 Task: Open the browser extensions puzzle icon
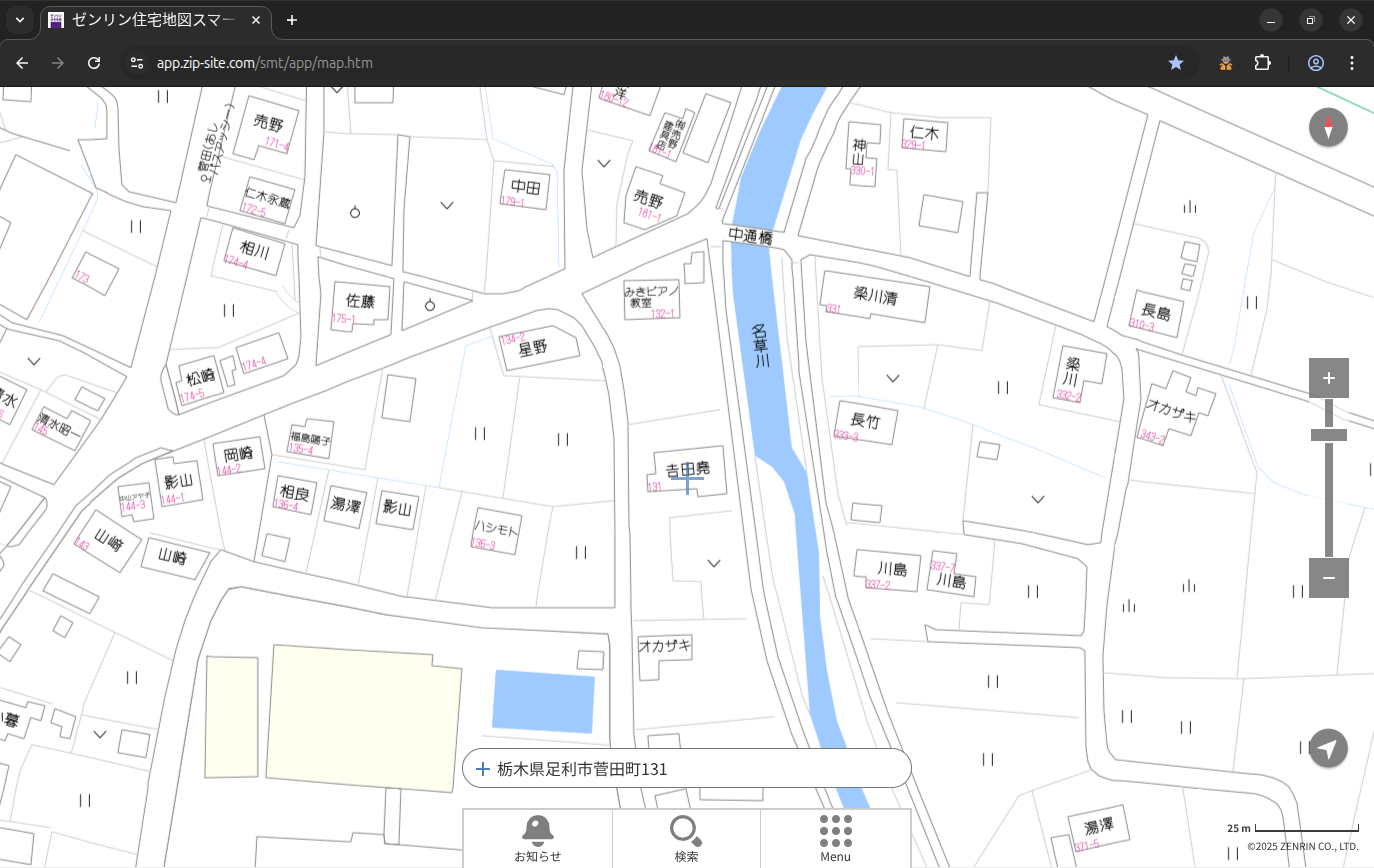(x=1262, y=63)
